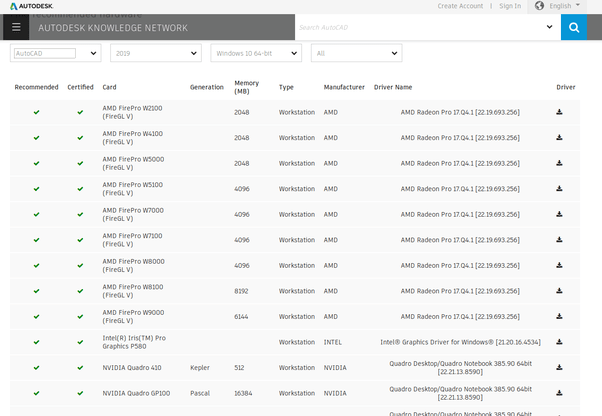
Task: Select AMD FirePro W8100 (FireGL V) card
Action: pos(133,291)
